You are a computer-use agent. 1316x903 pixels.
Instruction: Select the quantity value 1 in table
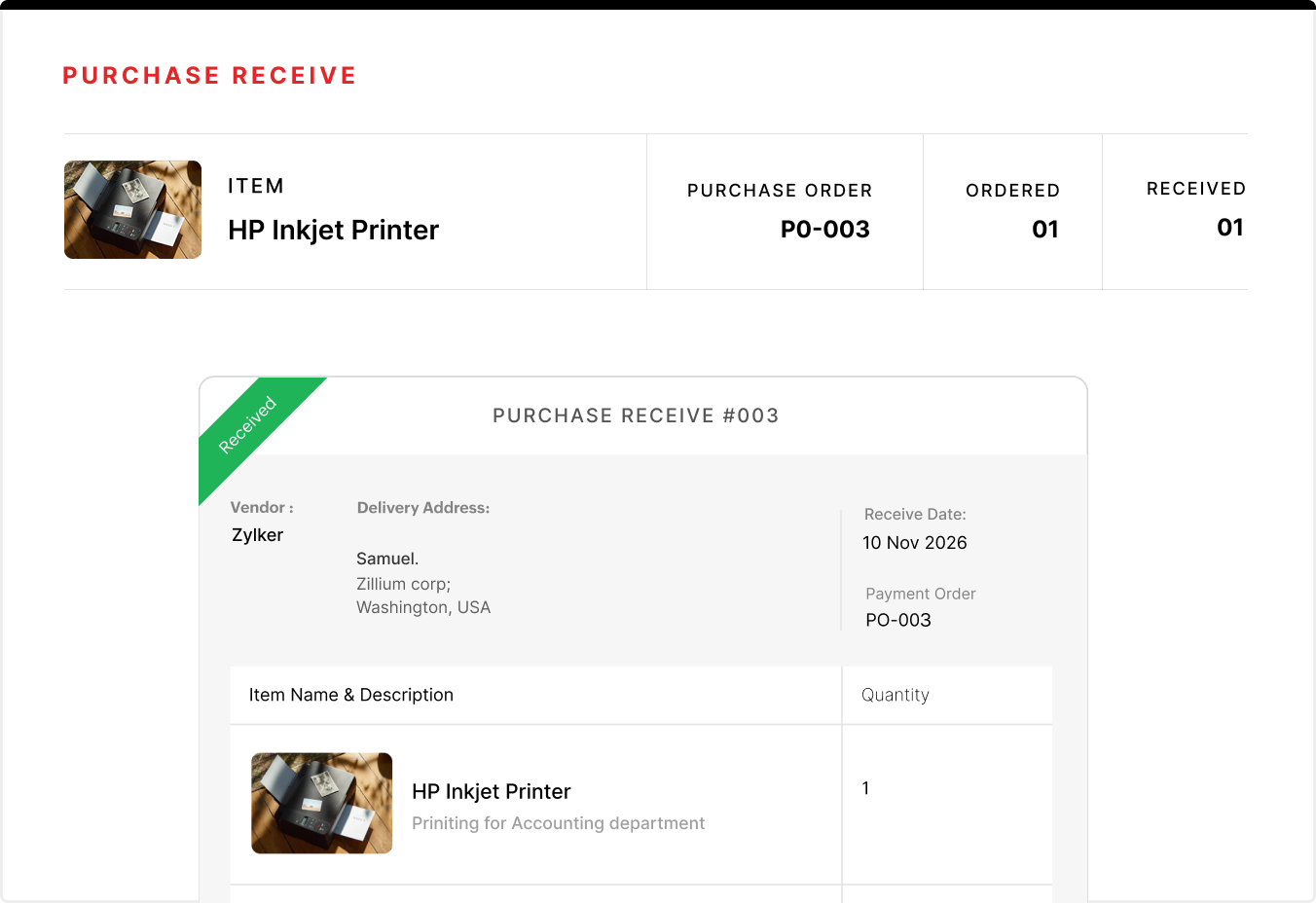pos(865,788)
